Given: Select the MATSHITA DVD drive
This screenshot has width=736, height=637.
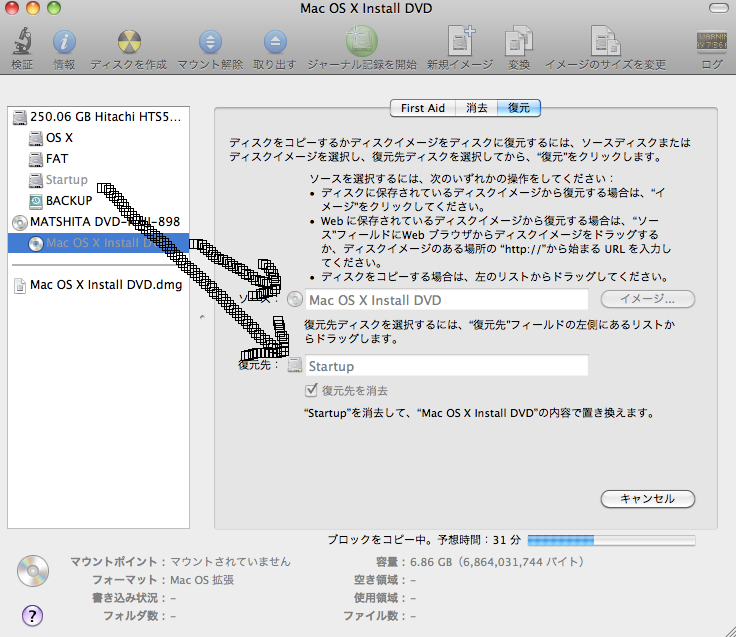Looking at the screenshot, I should coord(97,222).
